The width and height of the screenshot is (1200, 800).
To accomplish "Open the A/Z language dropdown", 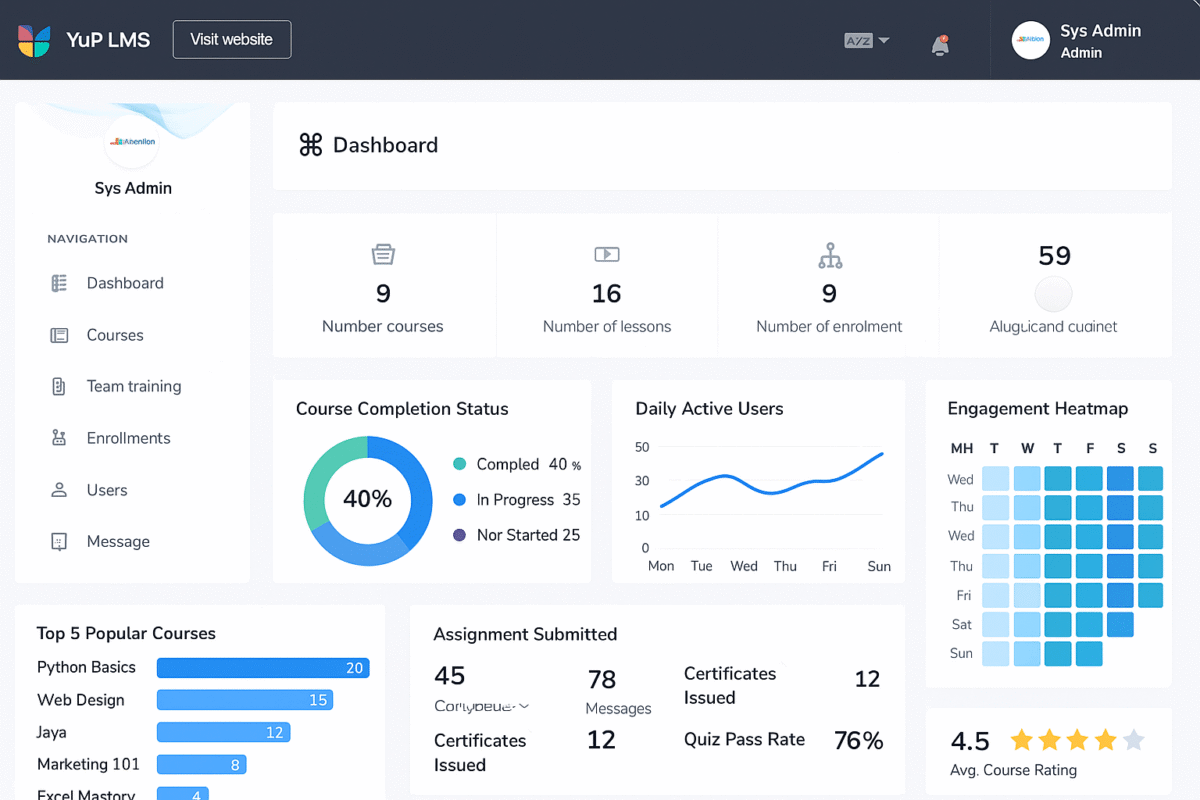I will point(866,41).
